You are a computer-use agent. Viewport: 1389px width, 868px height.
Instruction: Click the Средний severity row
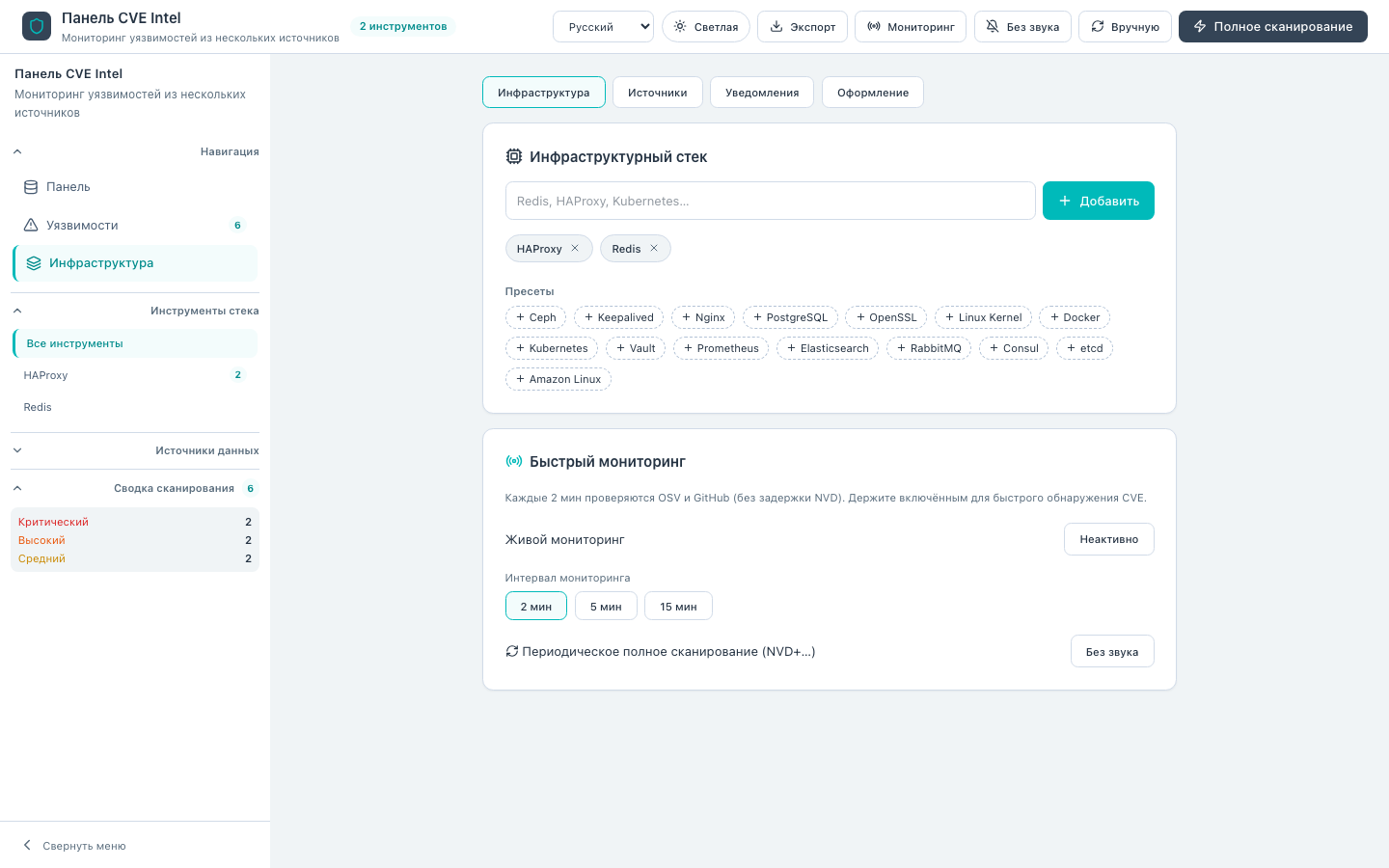pyautogui.click(x=135, y=558)
